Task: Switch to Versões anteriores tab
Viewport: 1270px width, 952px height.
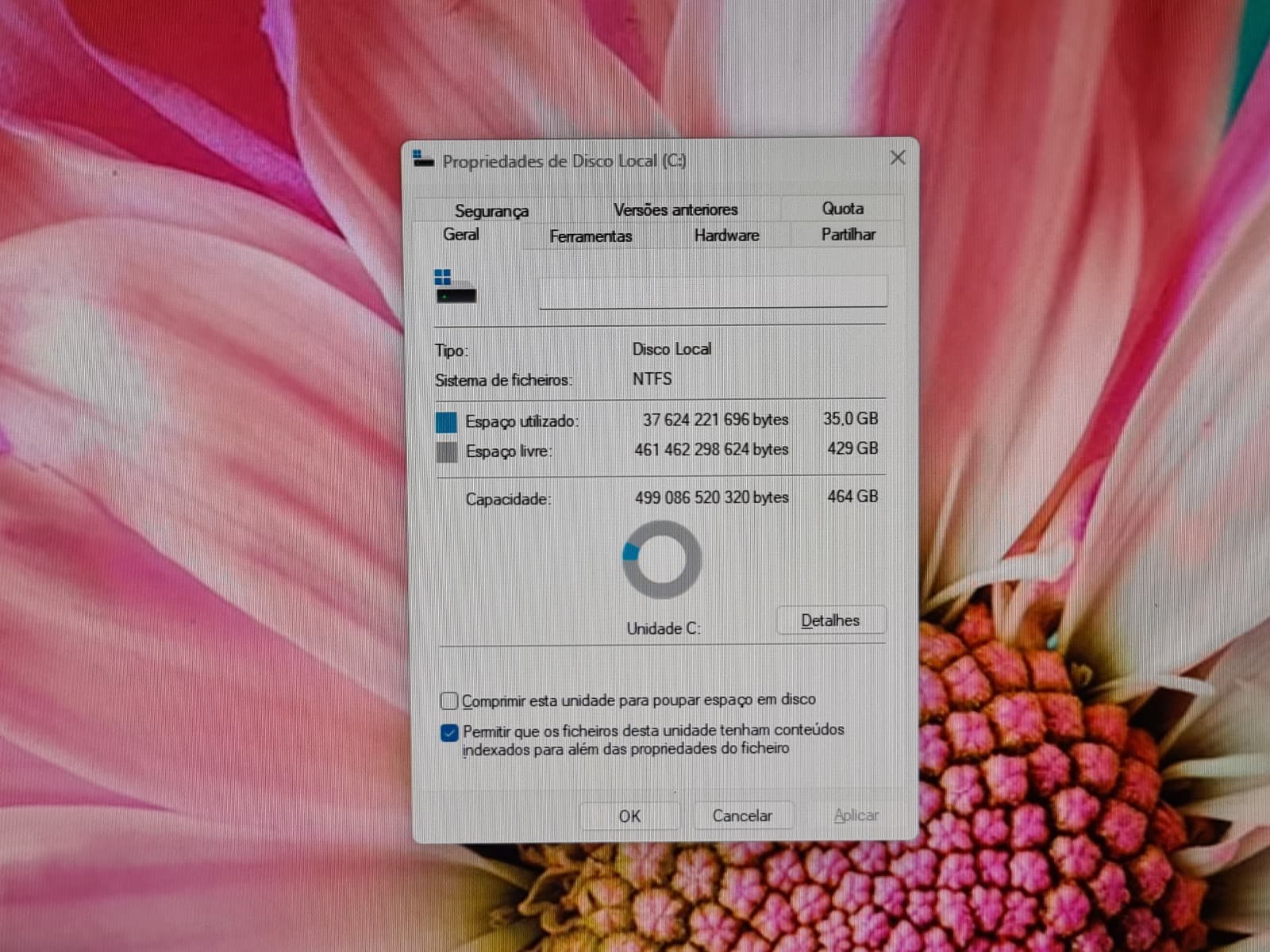Action: coord(675,209)
